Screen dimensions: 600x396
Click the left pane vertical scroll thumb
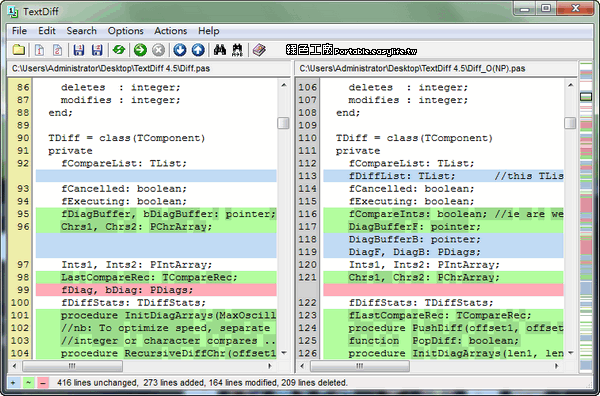[283, 123]
